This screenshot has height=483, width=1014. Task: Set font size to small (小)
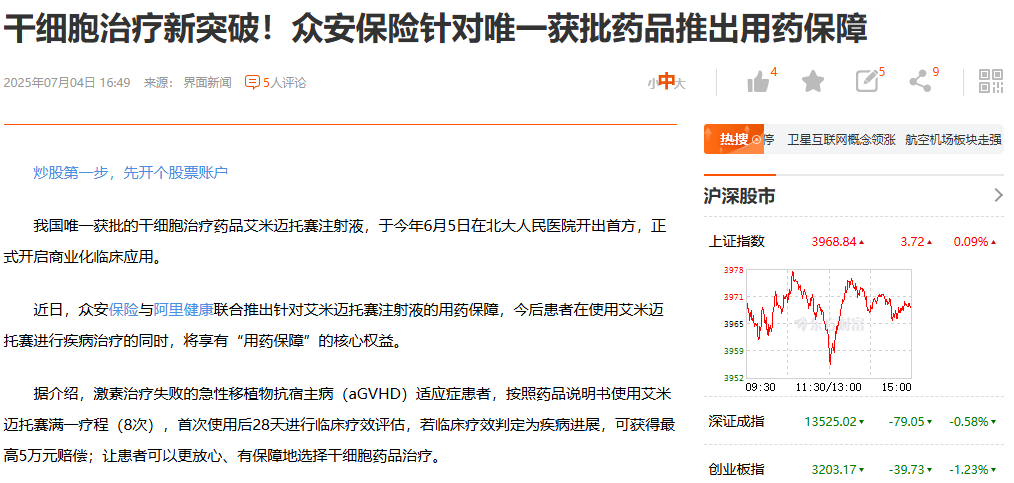[x=650, y=83]
